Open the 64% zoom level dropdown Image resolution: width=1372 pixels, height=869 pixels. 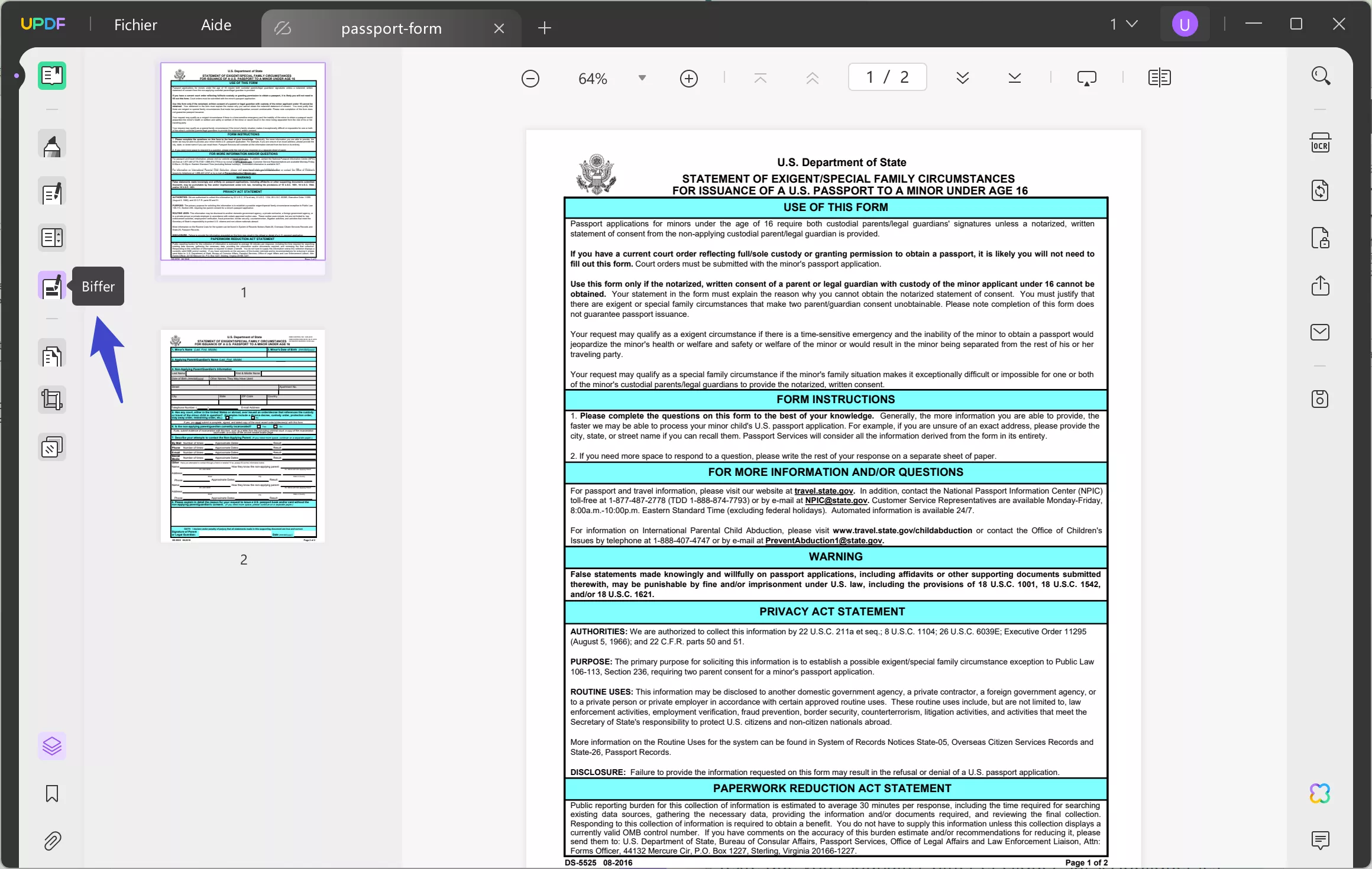click(x=642, y=77)
